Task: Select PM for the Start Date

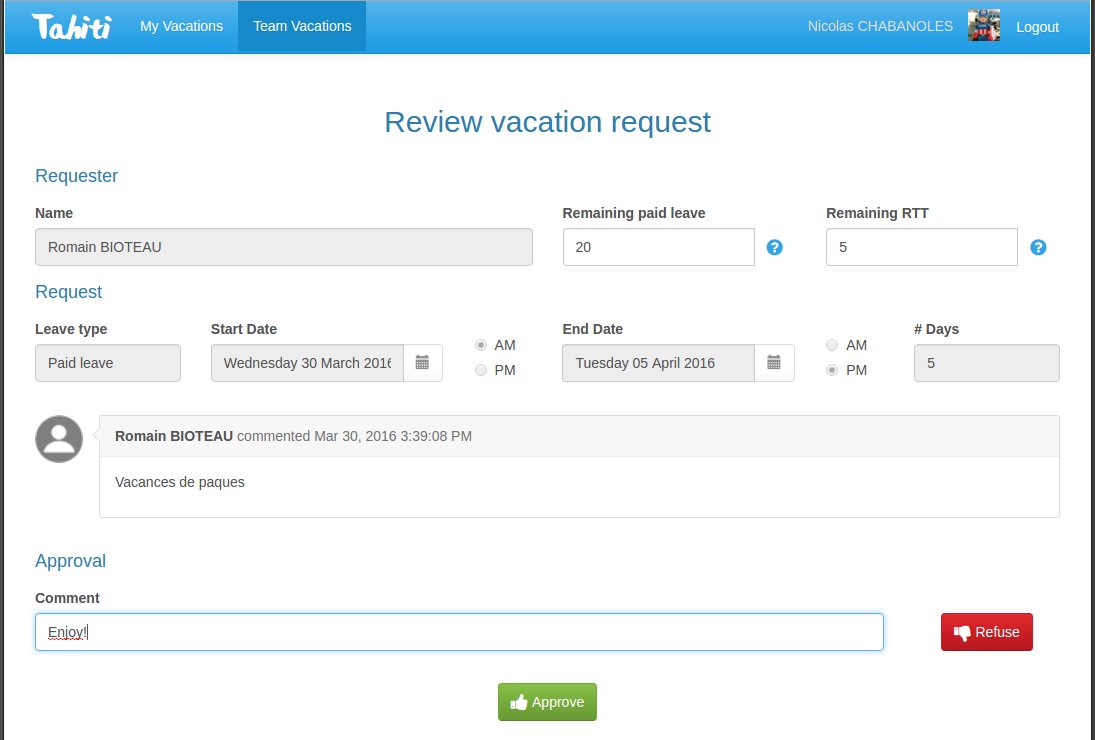Action: 481,370
